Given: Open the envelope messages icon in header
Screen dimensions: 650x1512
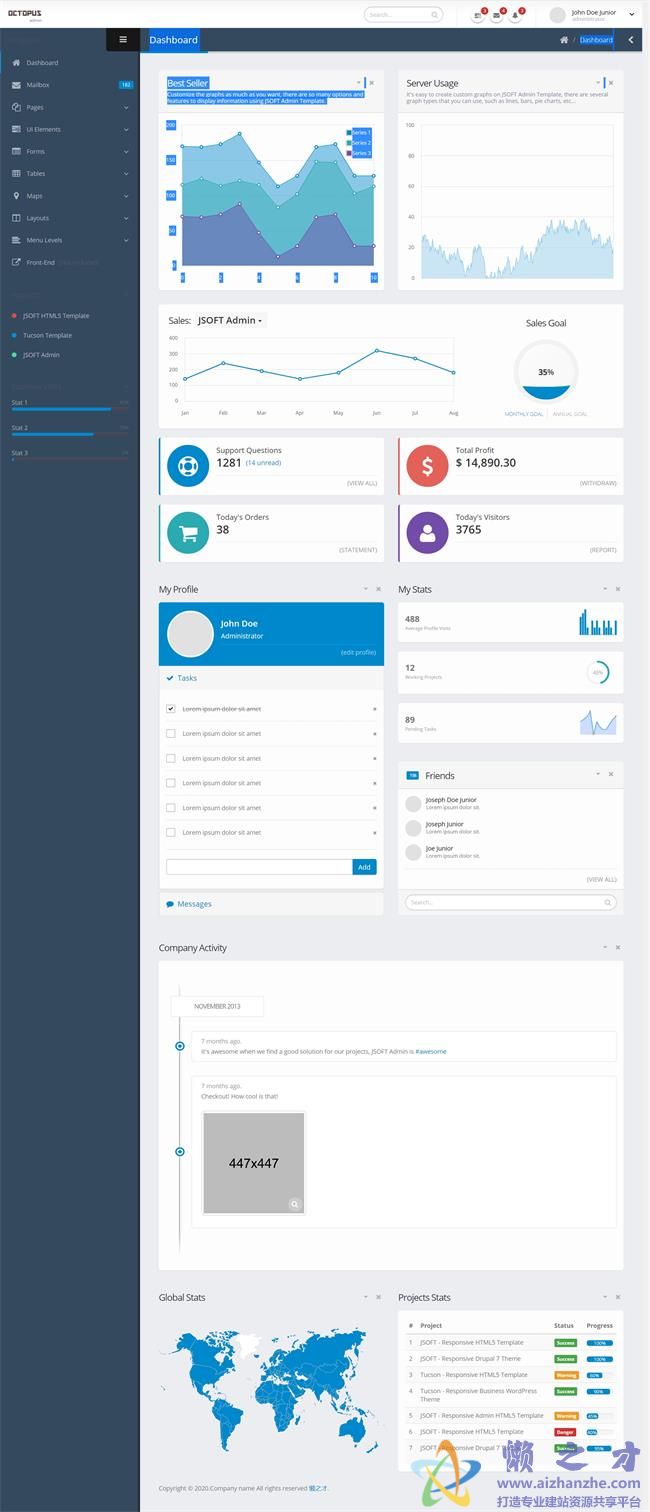Looking at the screenshot, I should pyautogui.click(x=497, y=15).
